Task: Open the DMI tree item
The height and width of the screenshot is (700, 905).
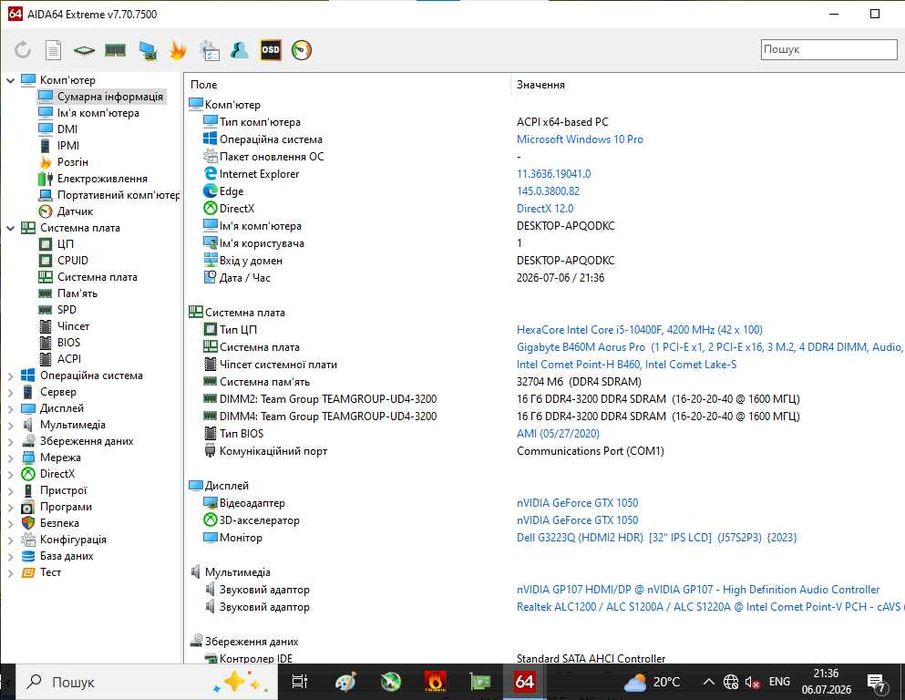Action: pyautogui.click(x=67, y=129)
